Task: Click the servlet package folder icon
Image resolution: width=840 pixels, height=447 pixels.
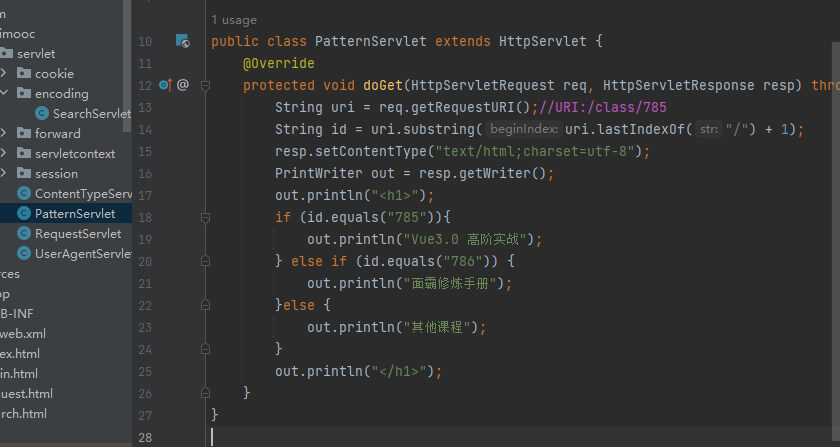Action: (x=8, y=53)
